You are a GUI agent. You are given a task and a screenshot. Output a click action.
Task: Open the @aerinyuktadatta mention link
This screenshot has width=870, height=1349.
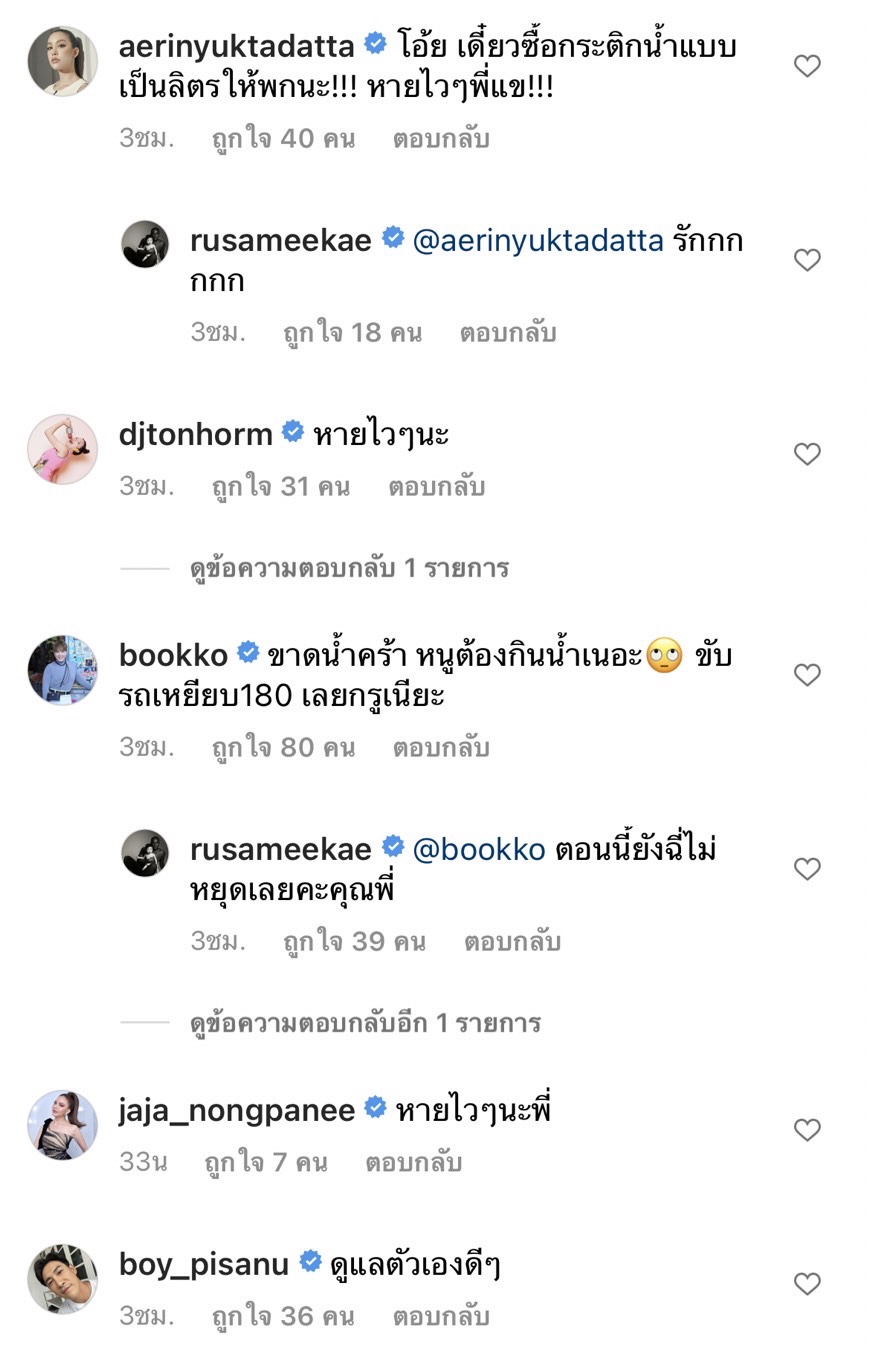point(538,241)
